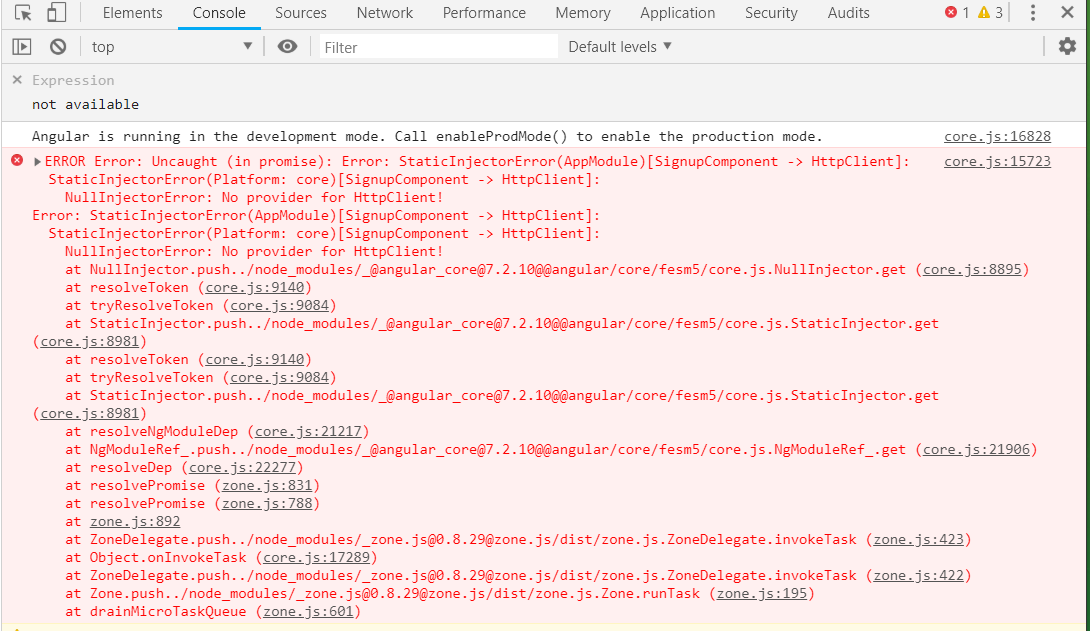Image resolution: width=1090 pixels, height=631 pixels.
Task: Open the top frame context dropdown
Action: coord(171,46)
